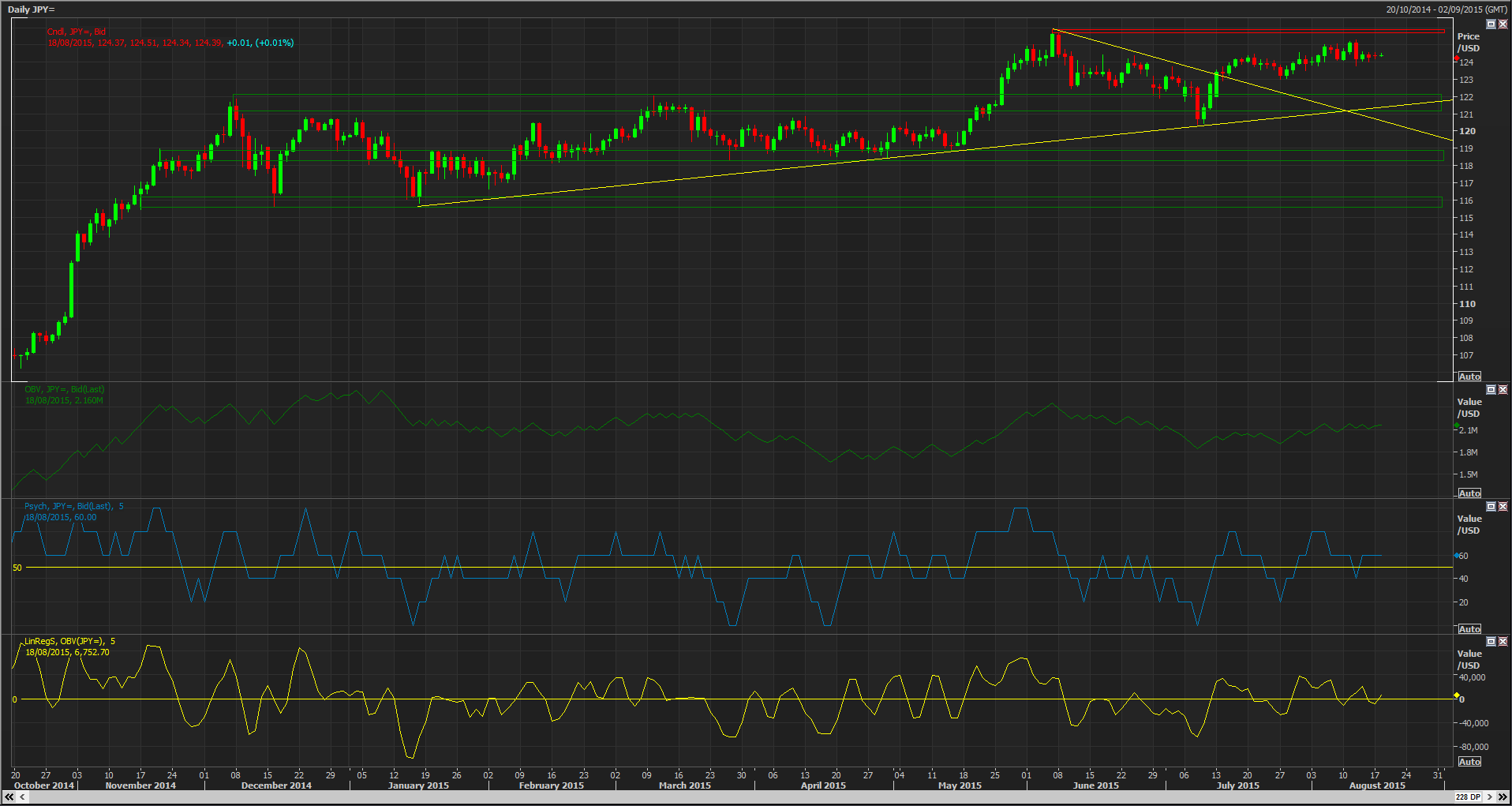Click the 2.1M value on the OBV axis
The height and width of the screenshot is (806, 1512).
coord(1469,431)
